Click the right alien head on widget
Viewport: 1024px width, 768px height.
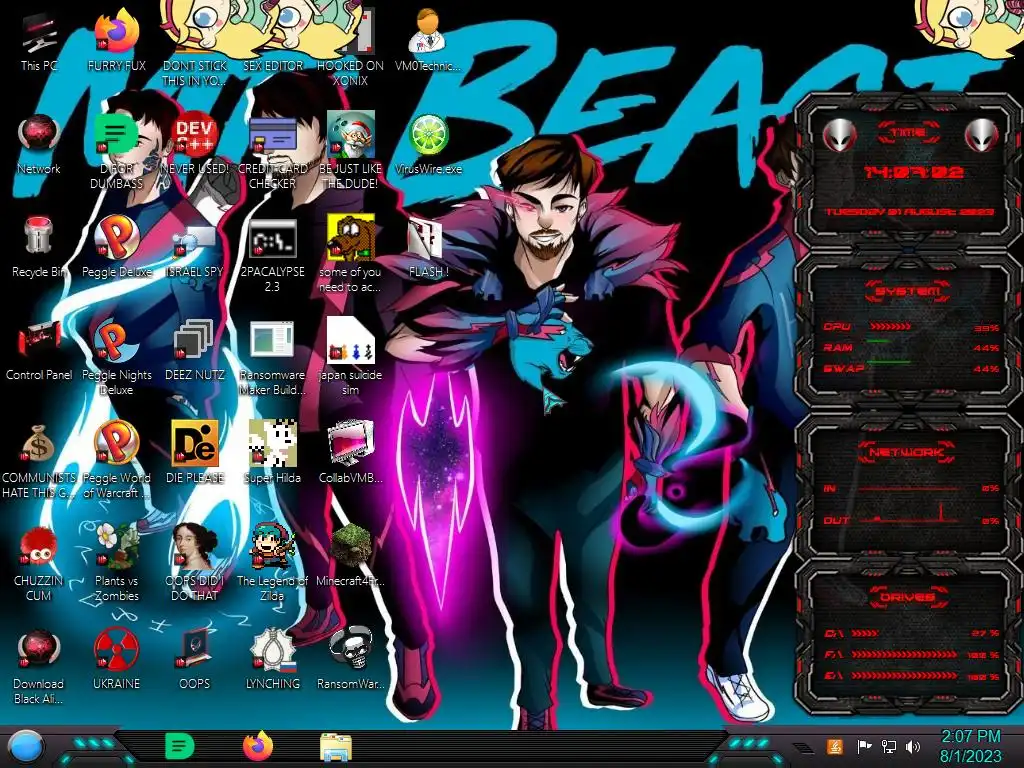click(982, 135)
